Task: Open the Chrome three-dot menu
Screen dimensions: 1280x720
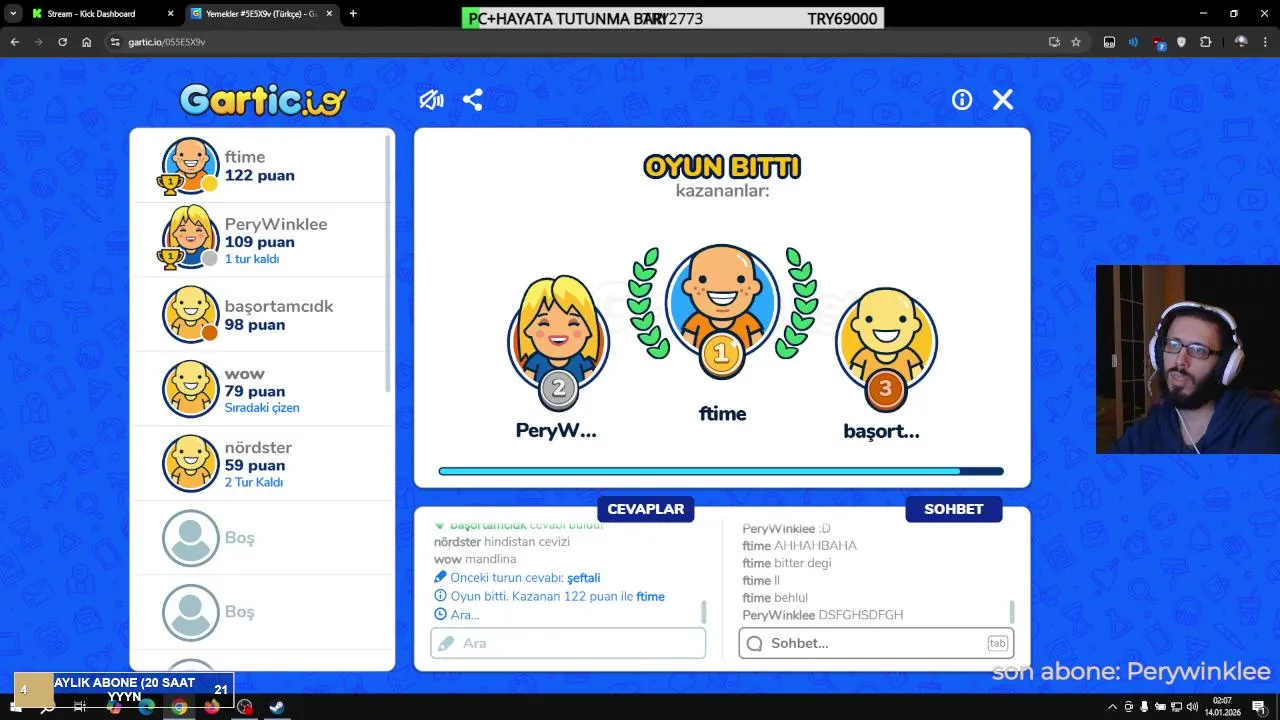Action: click(x=1266, y=42)
